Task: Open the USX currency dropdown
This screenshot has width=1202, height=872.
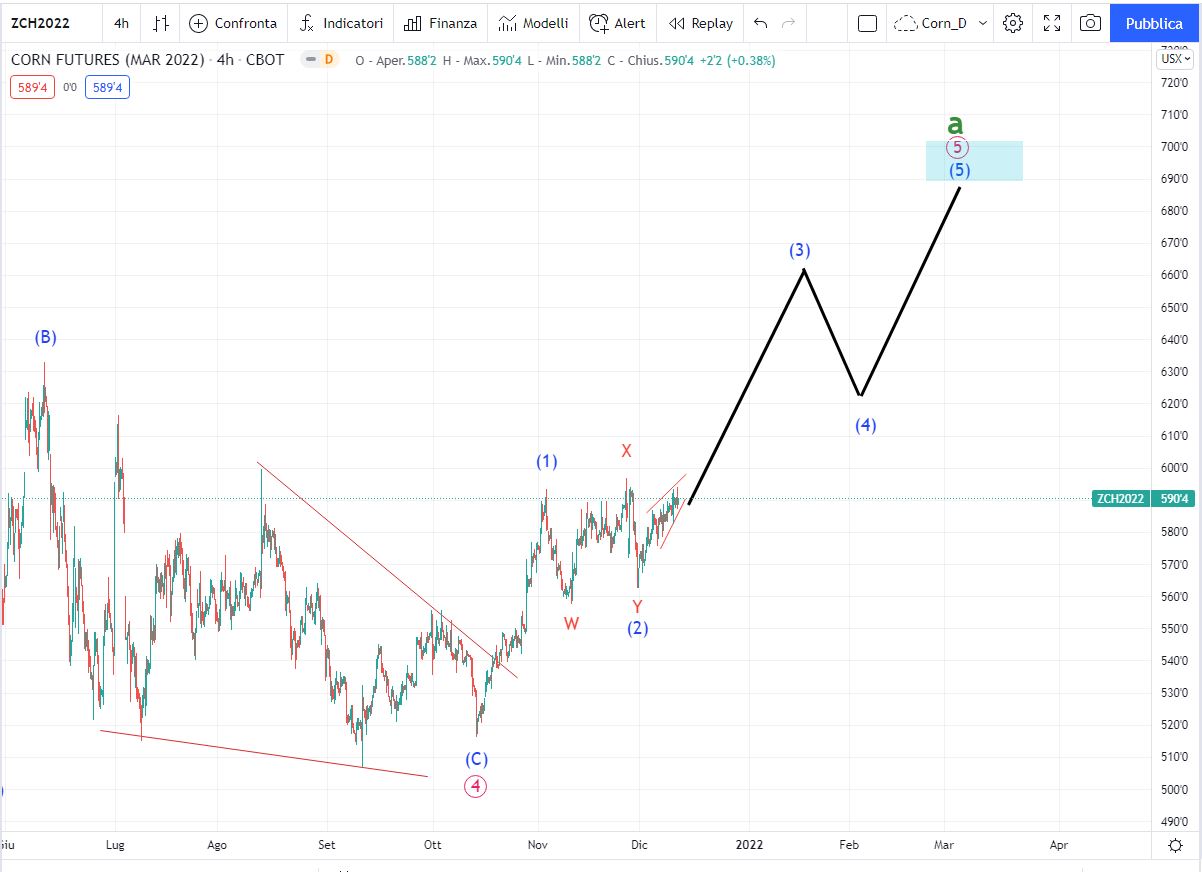Action: pyautogui.click(x=1173, y=59)
